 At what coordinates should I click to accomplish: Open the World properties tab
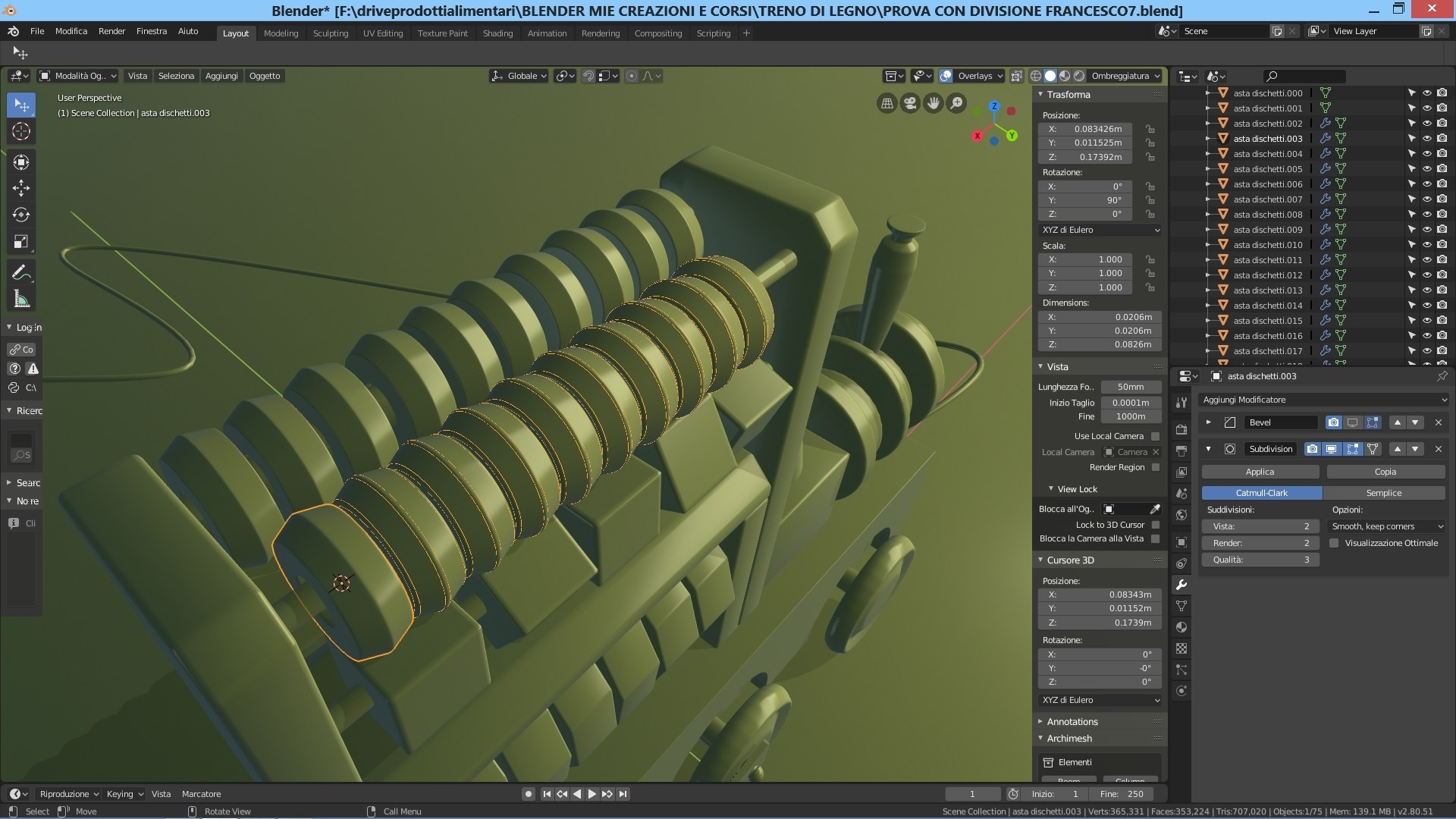1181,515
